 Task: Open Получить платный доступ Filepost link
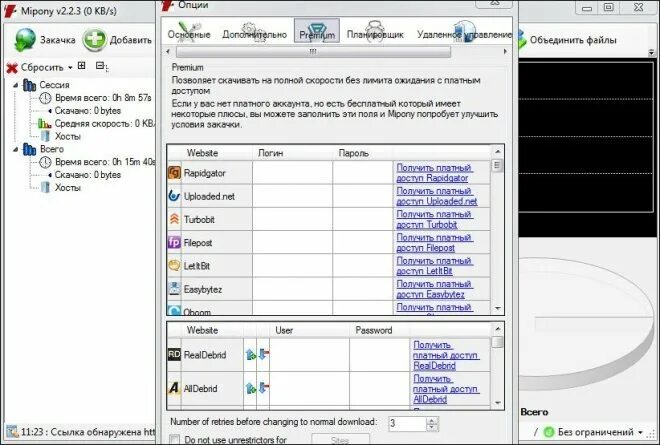coord(434,242)
